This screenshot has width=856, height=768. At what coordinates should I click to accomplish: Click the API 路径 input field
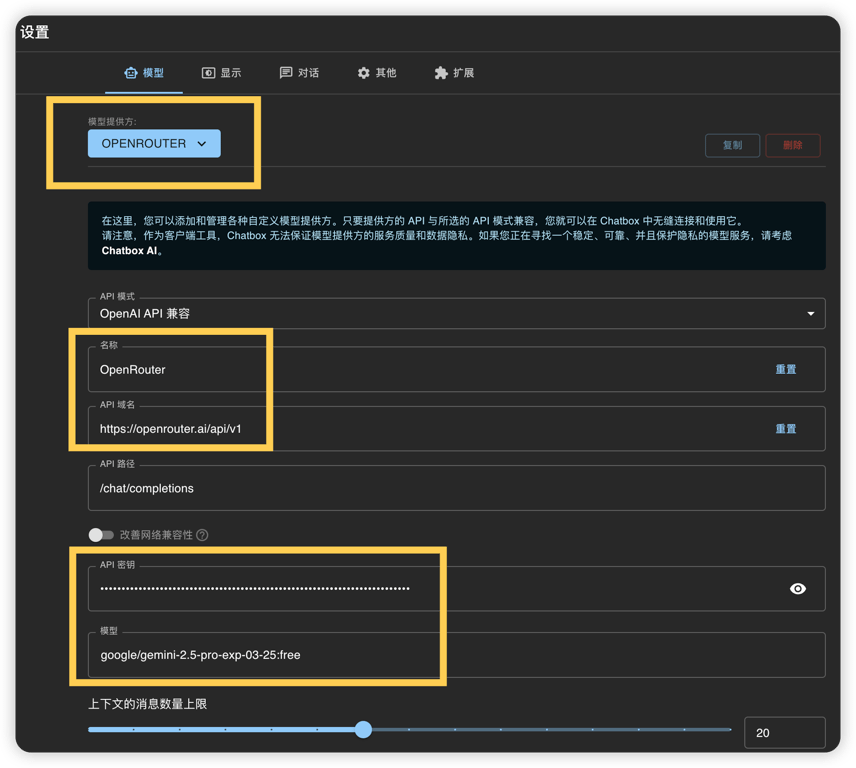(x=456, y=489)
